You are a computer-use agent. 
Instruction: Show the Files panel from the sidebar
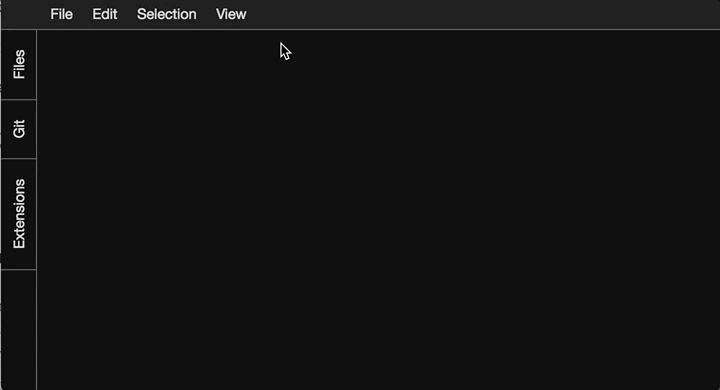(19, 65)
